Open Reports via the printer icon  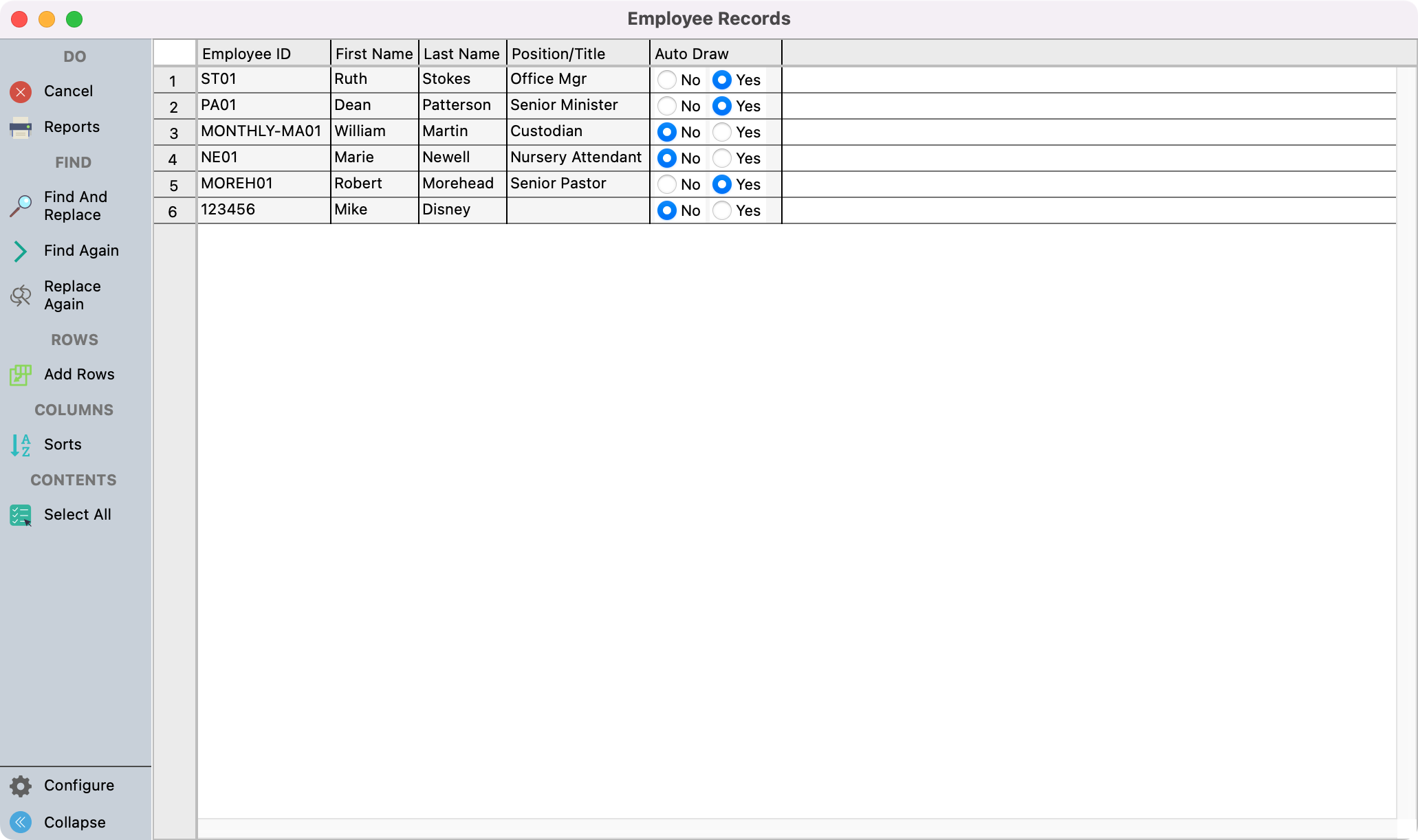click(x=21, y=127)
